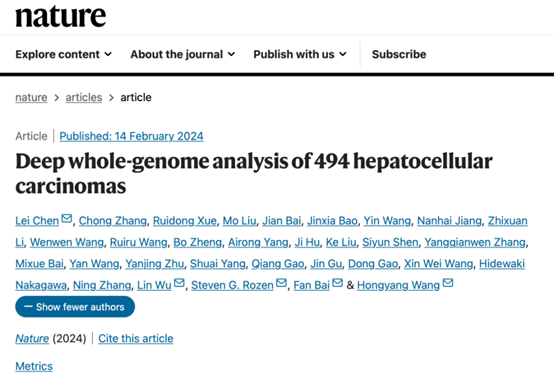This screenshot has width=554, height=388.
Task: Click the mail icon after Hongyang Wang
Action: pyautogui.click(x=448, y=283)
